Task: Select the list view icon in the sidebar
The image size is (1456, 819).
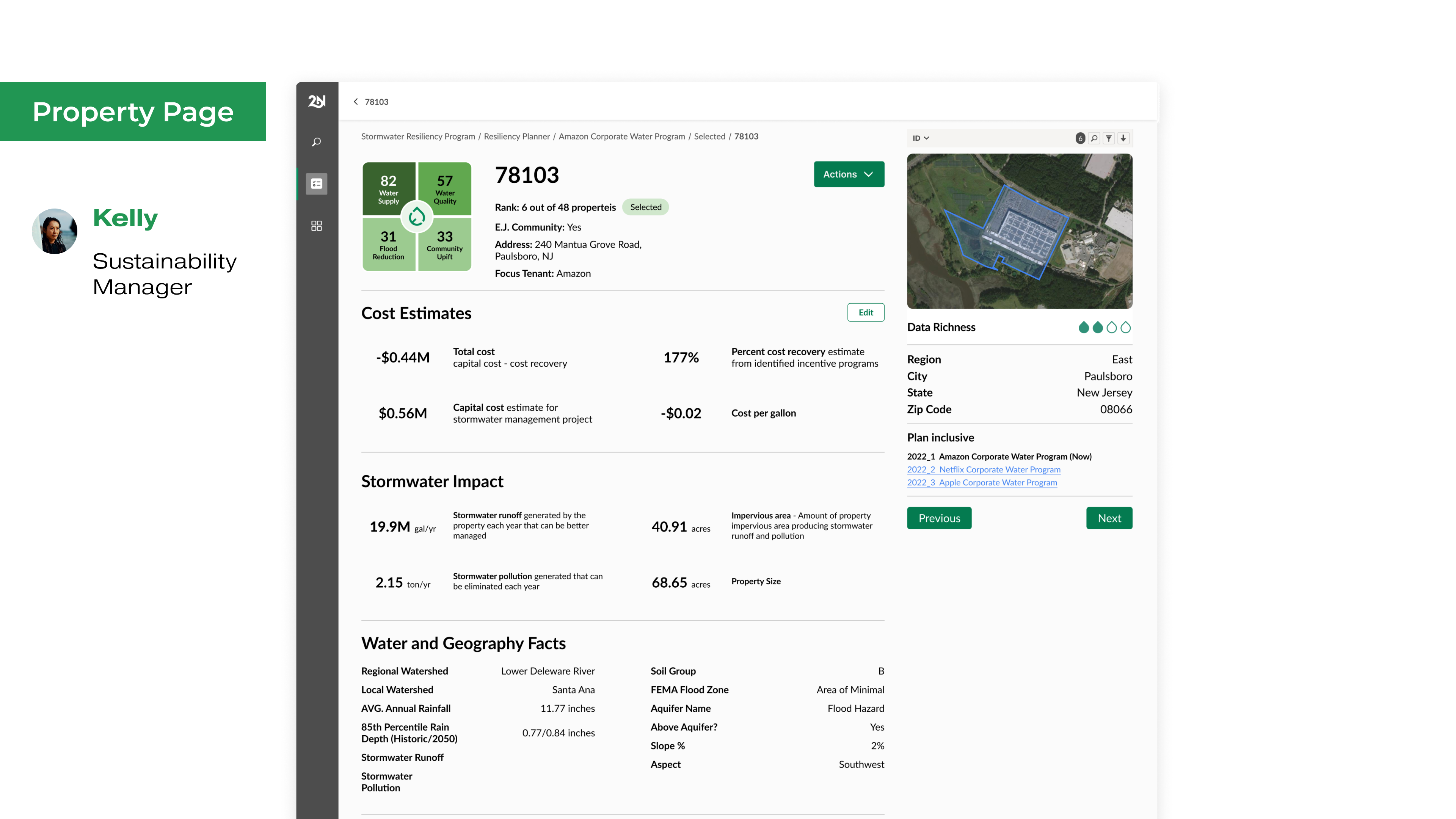Action: coord(317,184)
